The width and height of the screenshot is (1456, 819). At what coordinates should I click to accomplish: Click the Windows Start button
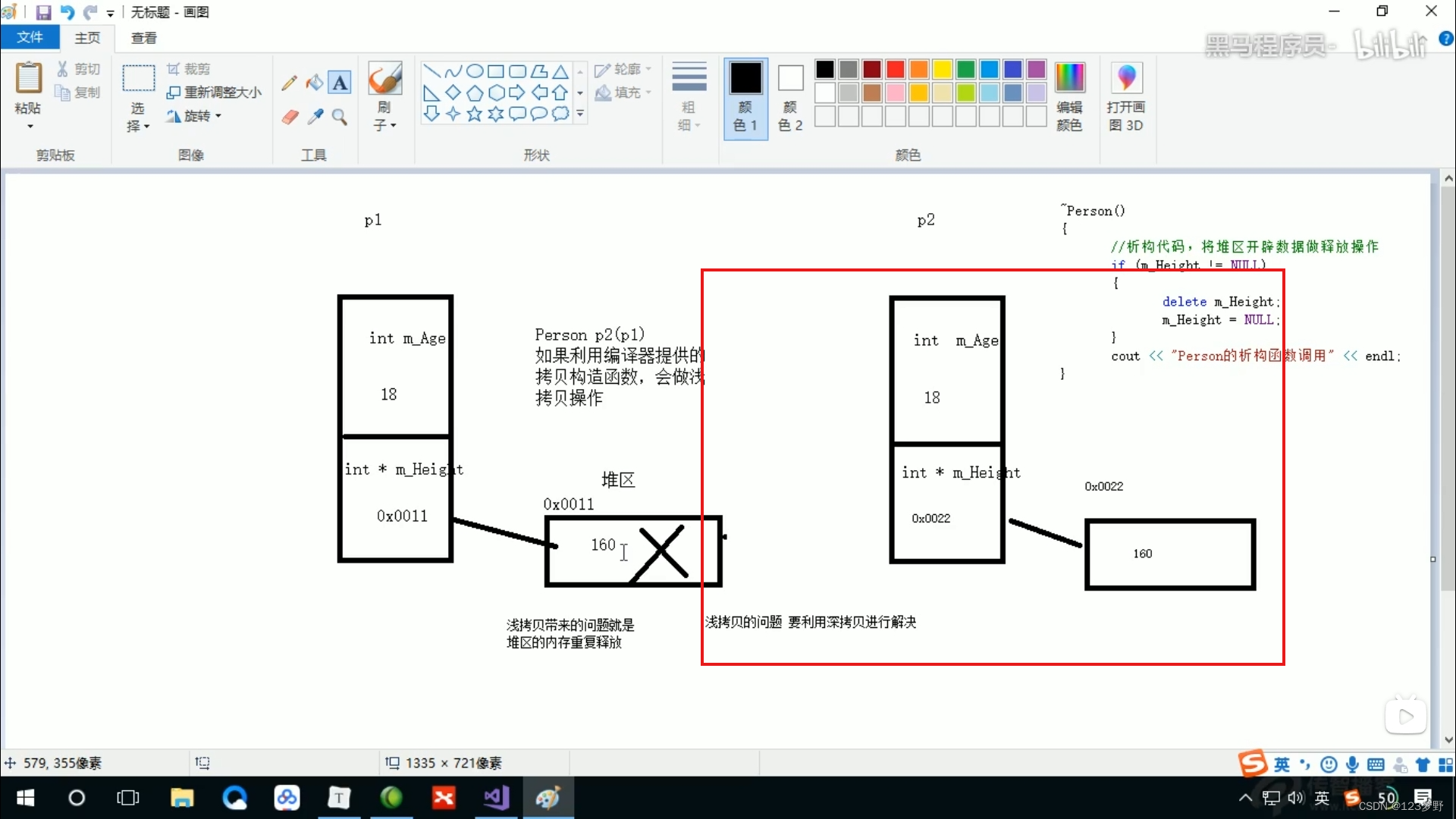[25, 798]
